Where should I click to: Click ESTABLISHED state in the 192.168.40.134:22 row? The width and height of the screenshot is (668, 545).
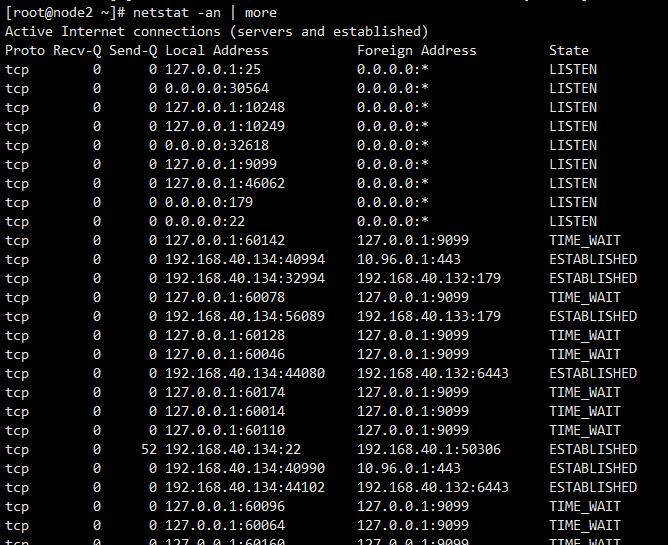coord(593,450)
